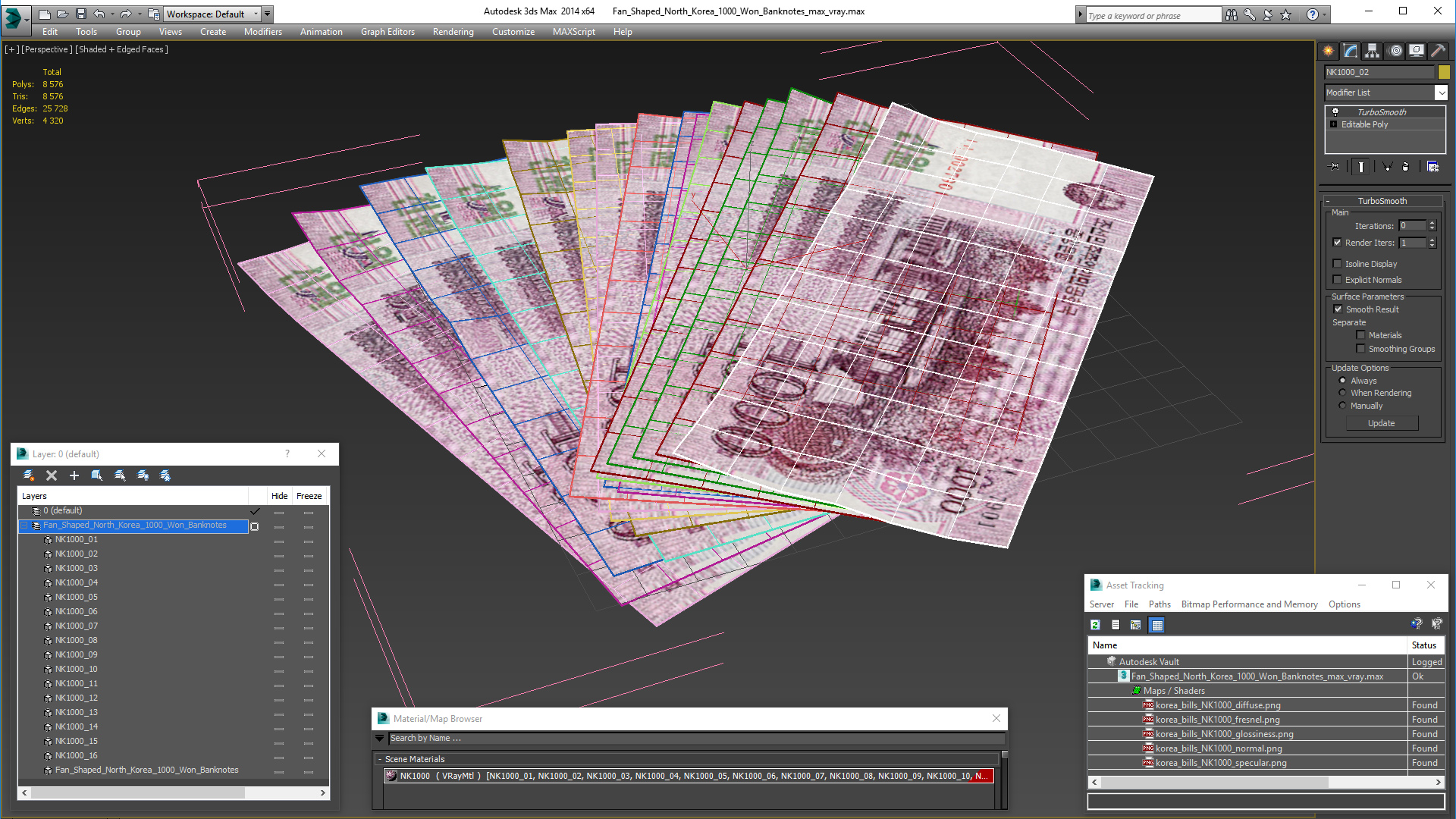Expand the Editable Poly plus sign in stack
The image size is (1456, 819).
[x=1334, y=124]
